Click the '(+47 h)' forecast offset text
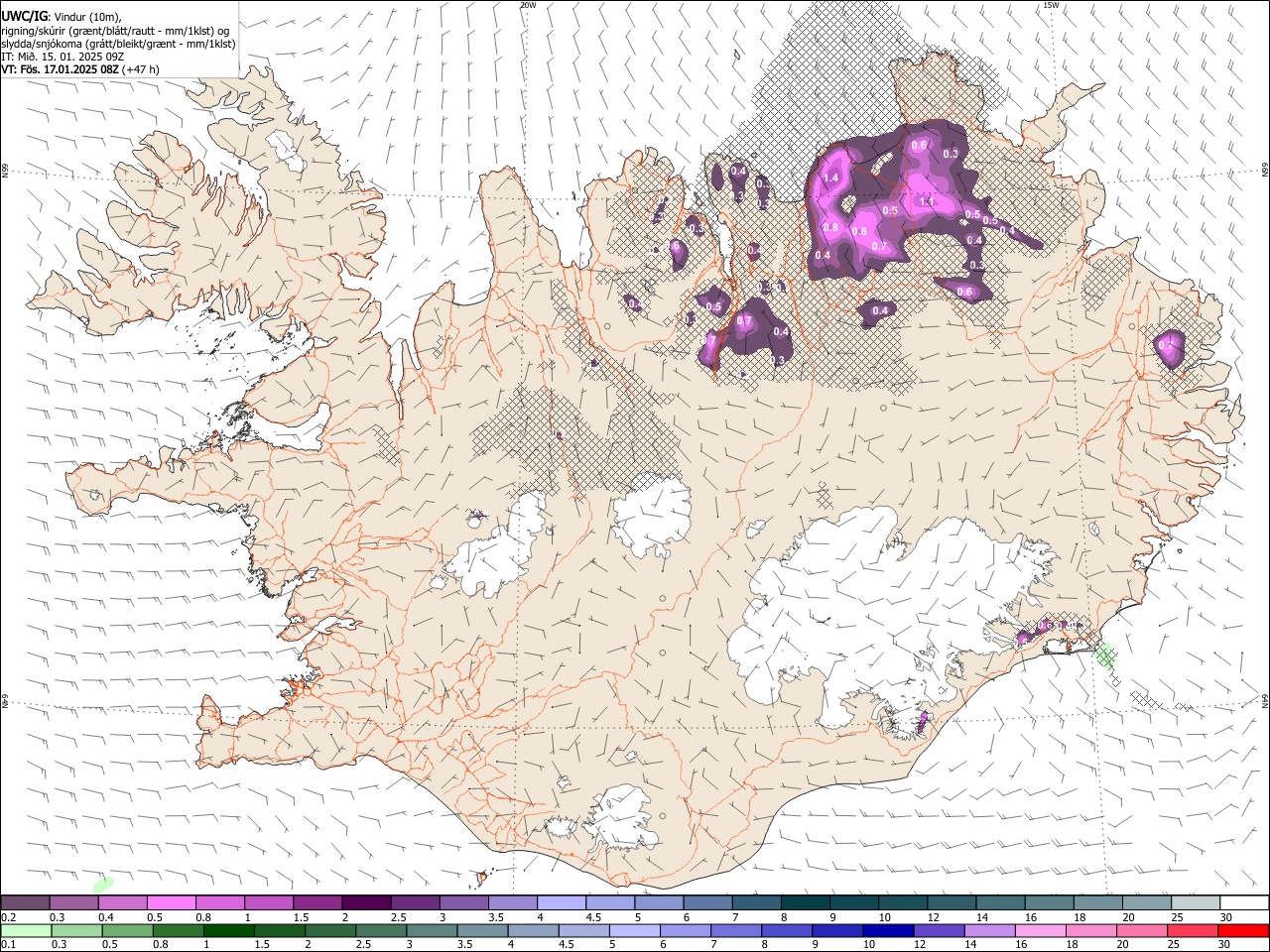Screen dimensions: 1270x952 coord(141,69)
